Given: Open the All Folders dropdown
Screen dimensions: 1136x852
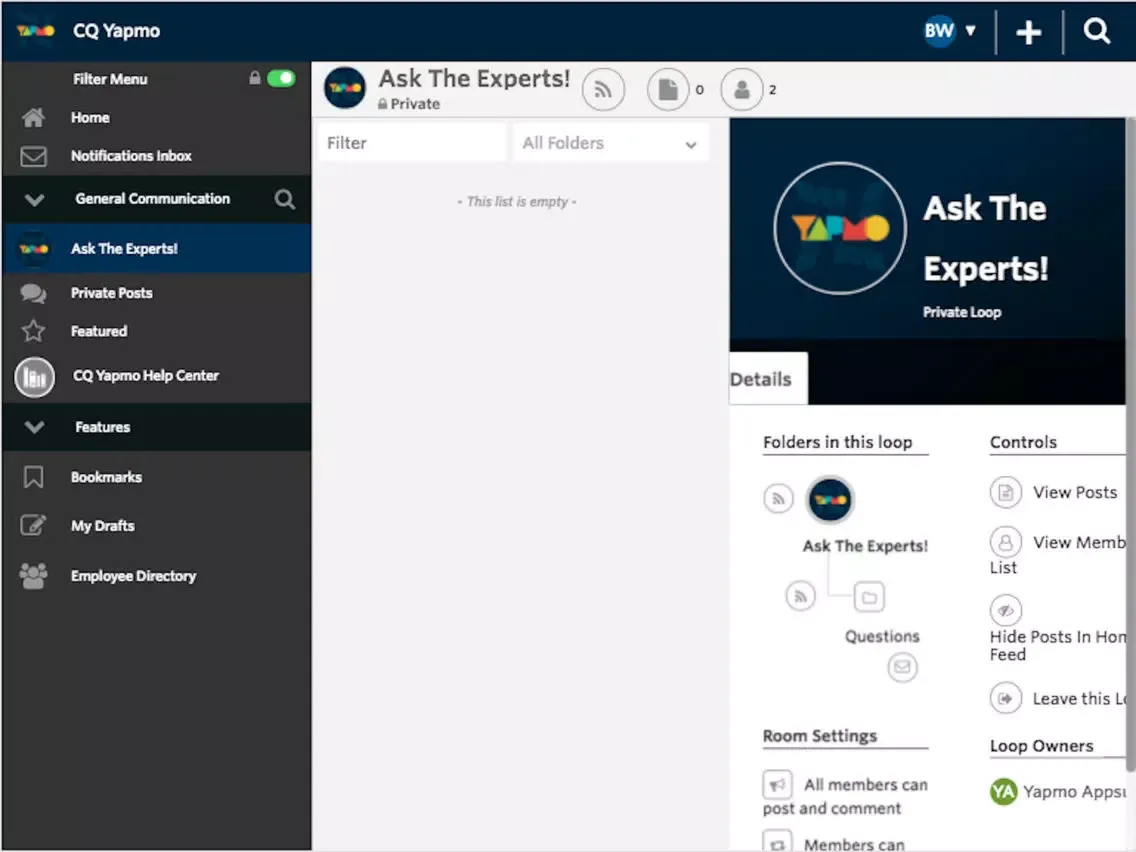Looking at the screenshot, I should click(x=610, y=143).
